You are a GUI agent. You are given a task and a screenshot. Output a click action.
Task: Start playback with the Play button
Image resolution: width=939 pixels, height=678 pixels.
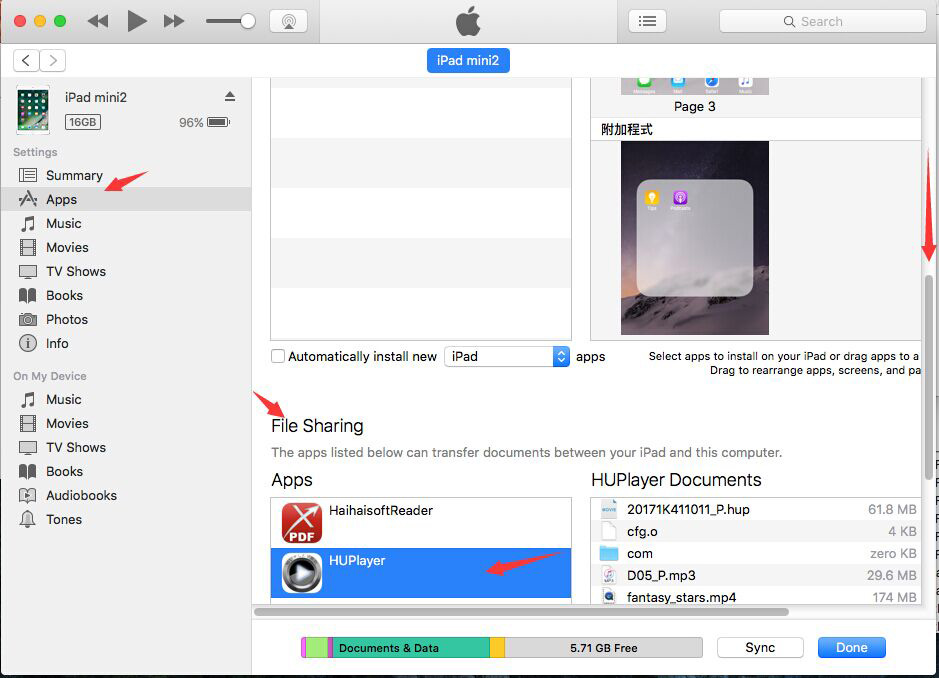click(x=137, y=22)
